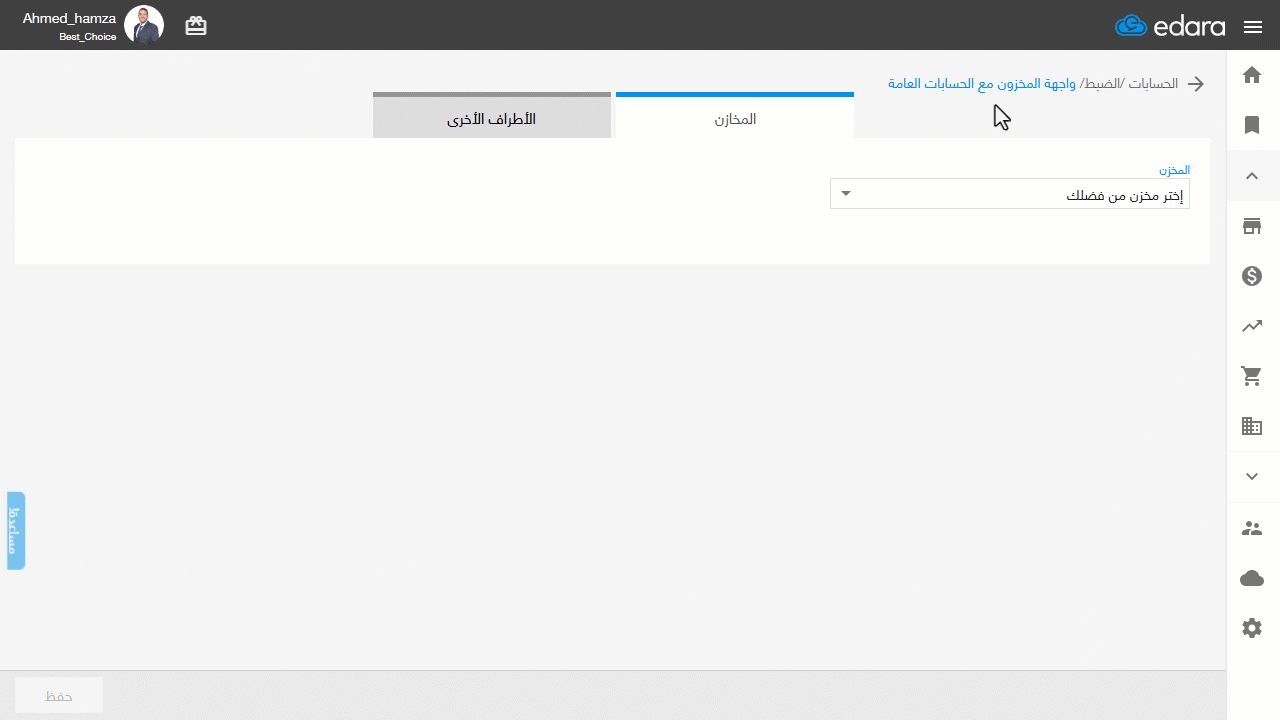The image size is (1280, 720).
Task: Switch to the المخازن tab
Action: (x=735, y=118)
